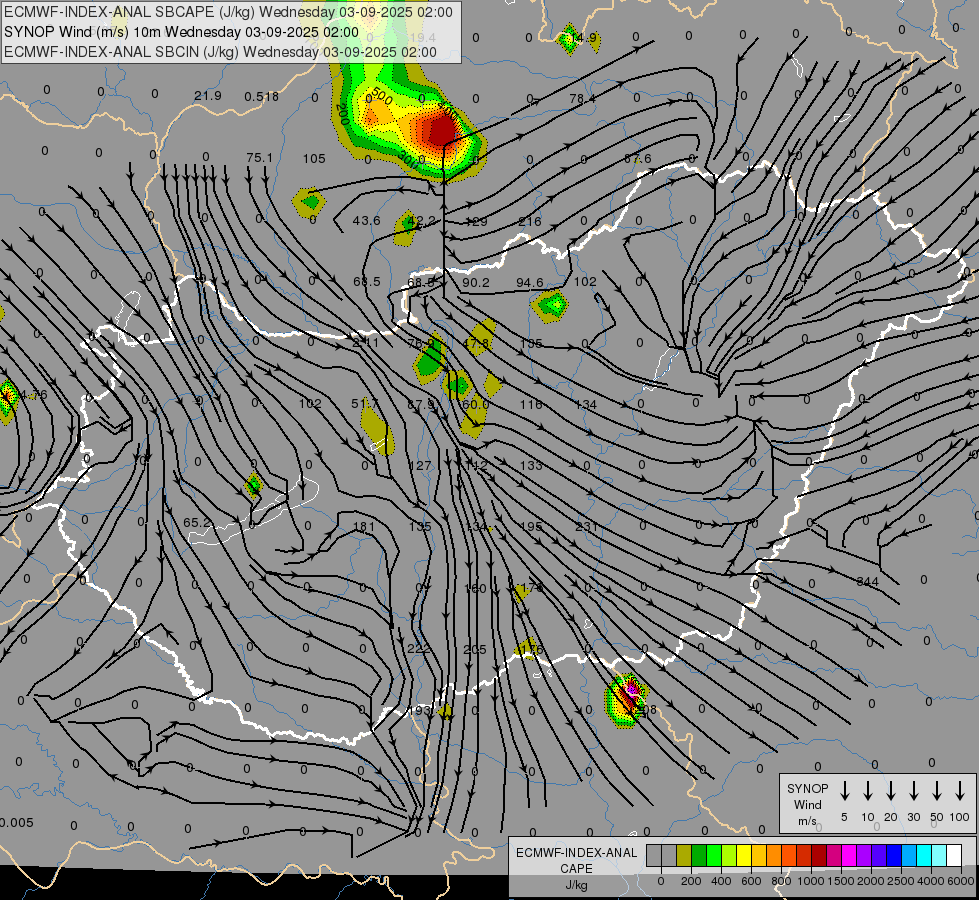Click the 'ECMWF-INDEX-ANAL CAPE J/kg' legend label

point(576,868)
